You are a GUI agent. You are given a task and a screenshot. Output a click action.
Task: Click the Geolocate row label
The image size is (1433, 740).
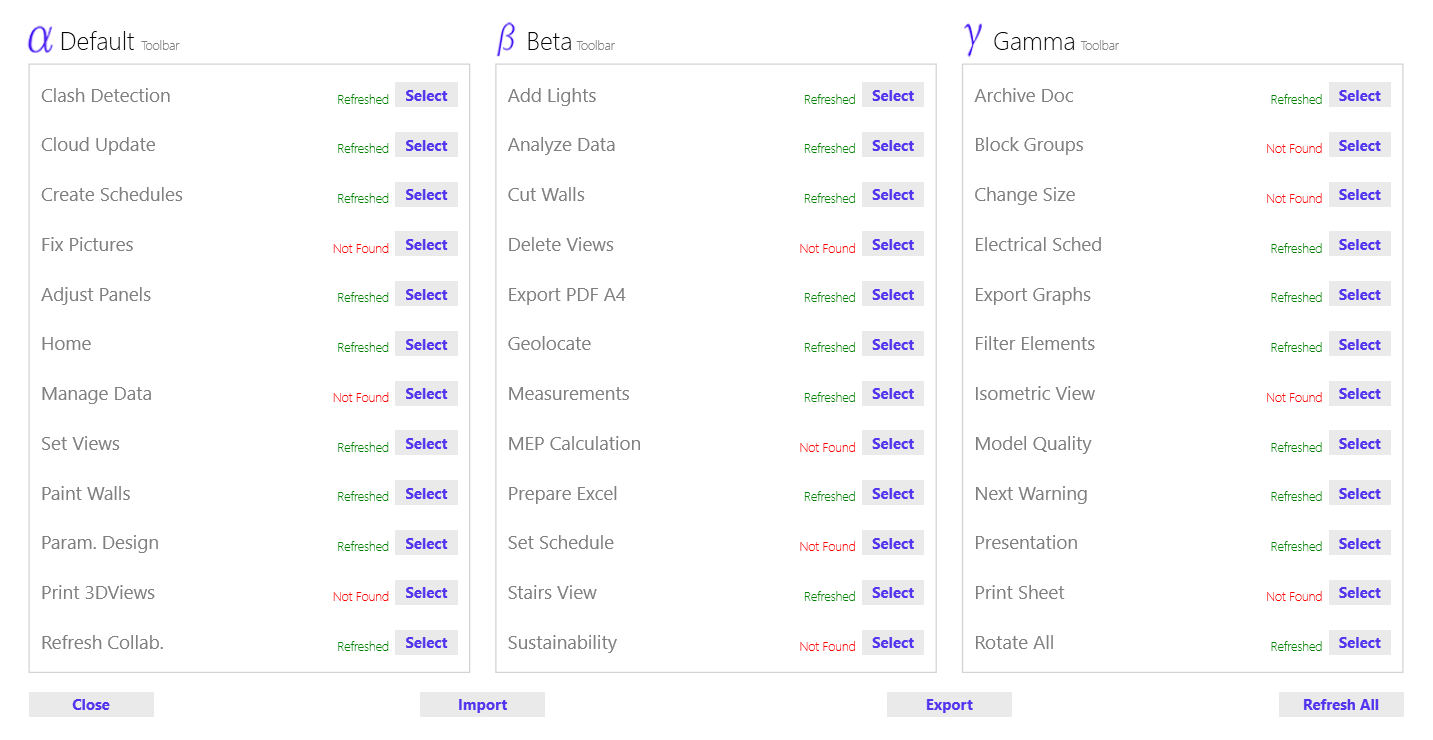(x=549, y=344)
